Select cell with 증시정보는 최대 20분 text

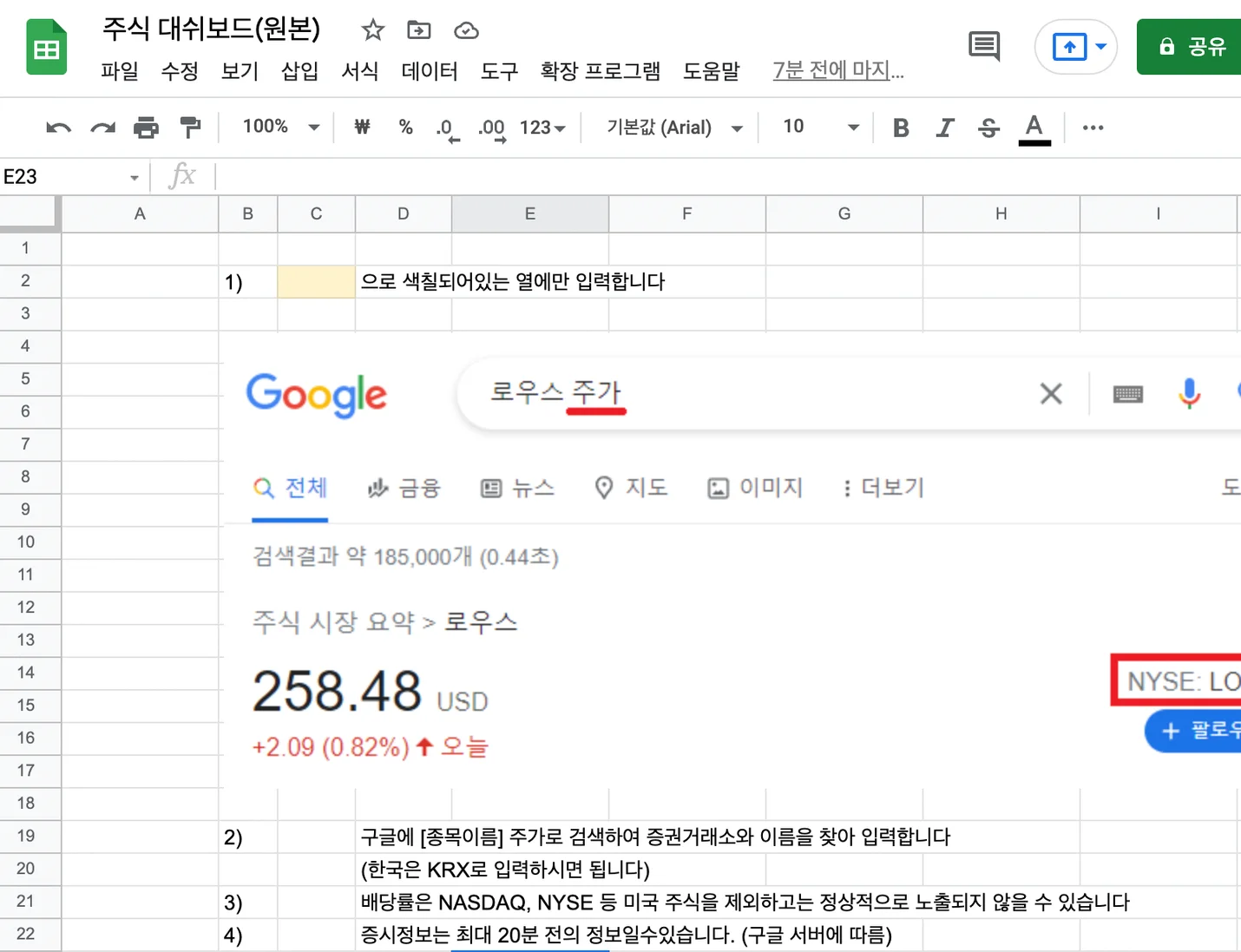coord(626,936)
